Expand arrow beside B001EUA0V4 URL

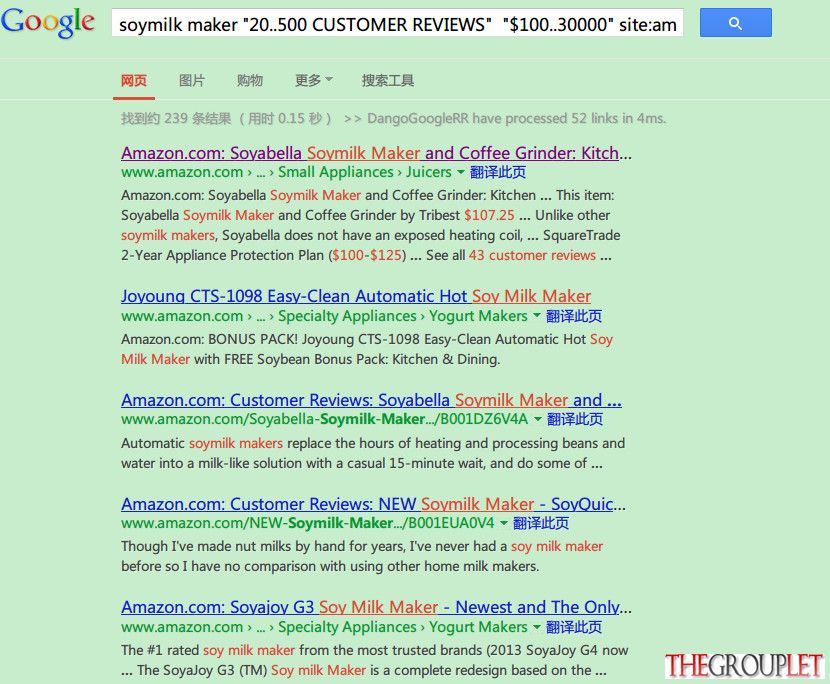point(503,523)
